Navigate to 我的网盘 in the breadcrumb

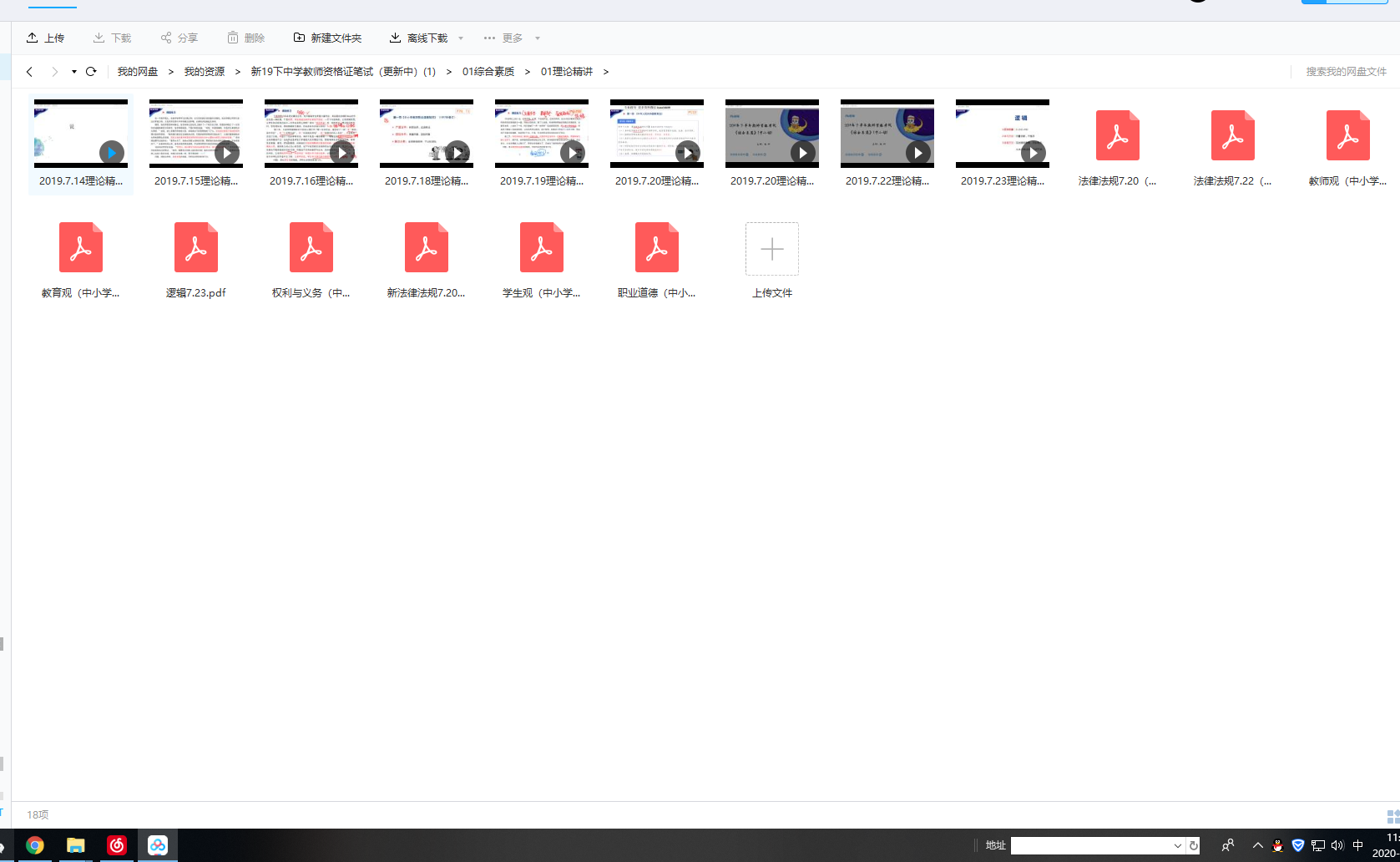(x=138, y=72)
